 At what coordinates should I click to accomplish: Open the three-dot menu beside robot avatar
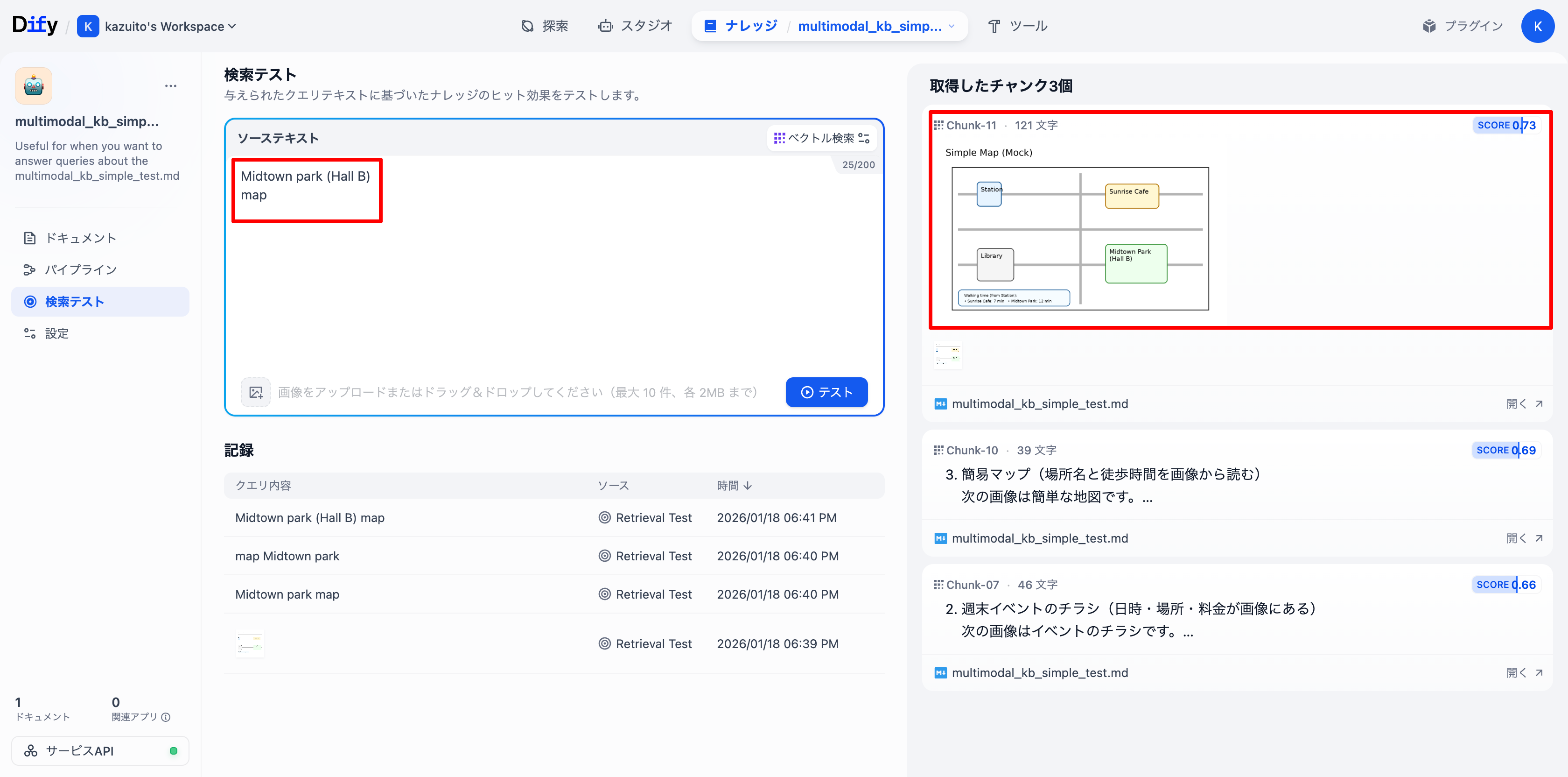click(x=170, y=86)
